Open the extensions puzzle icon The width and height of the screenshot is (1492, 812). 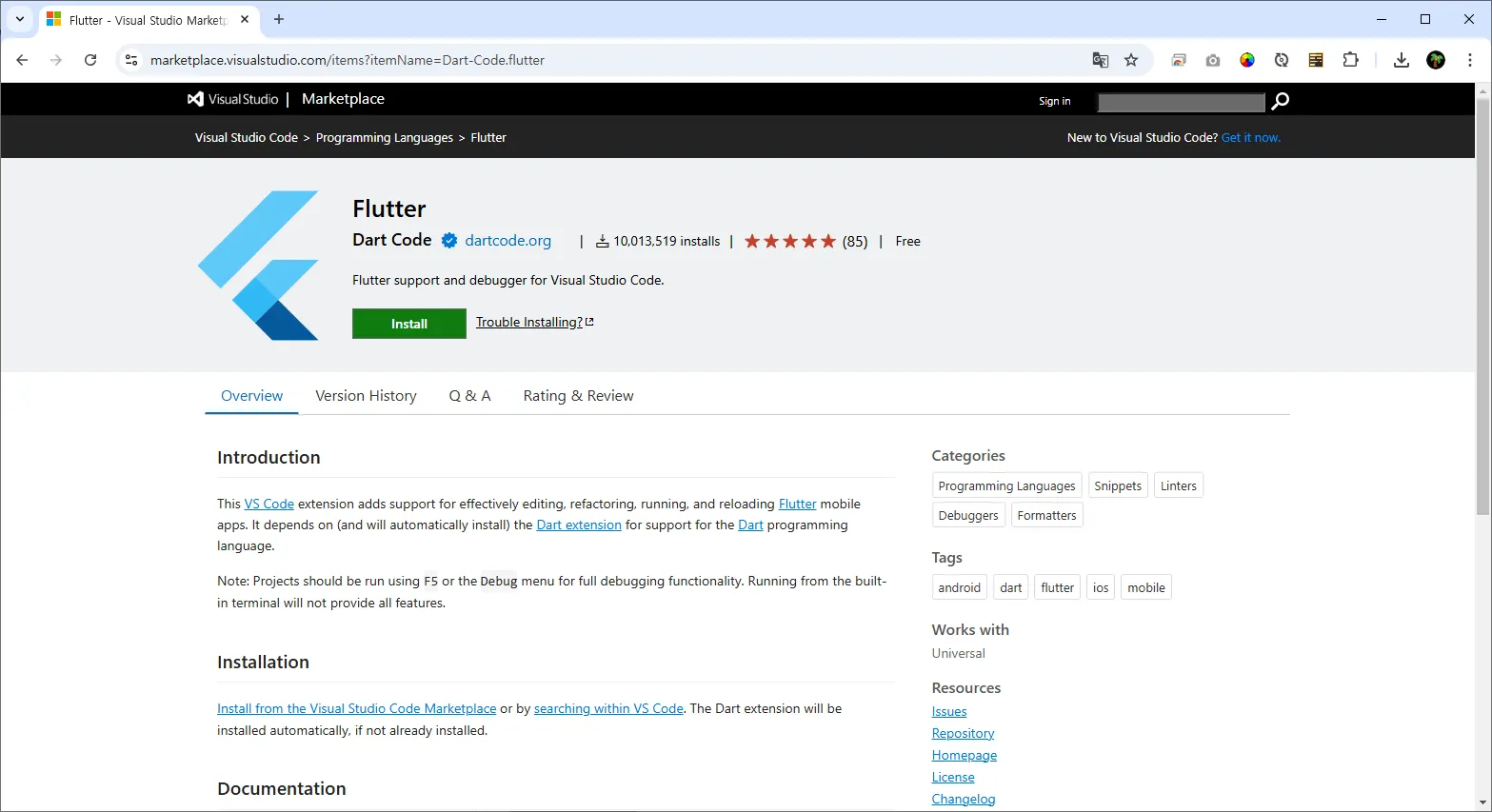[x=1350, y=60]
